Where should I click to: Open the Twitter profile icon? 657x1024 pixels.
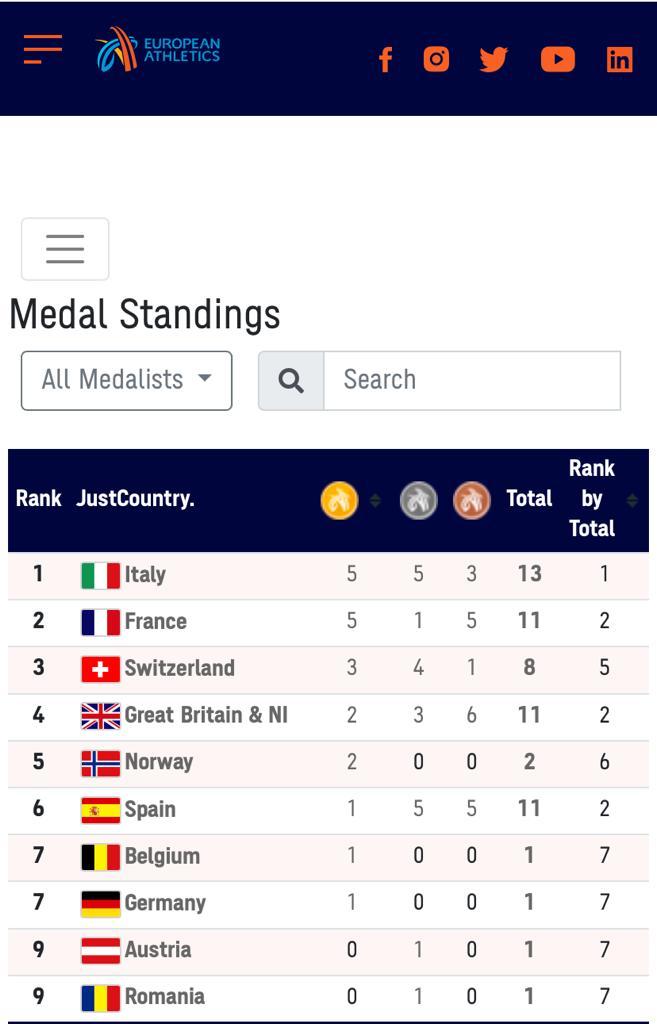(493, 60)
